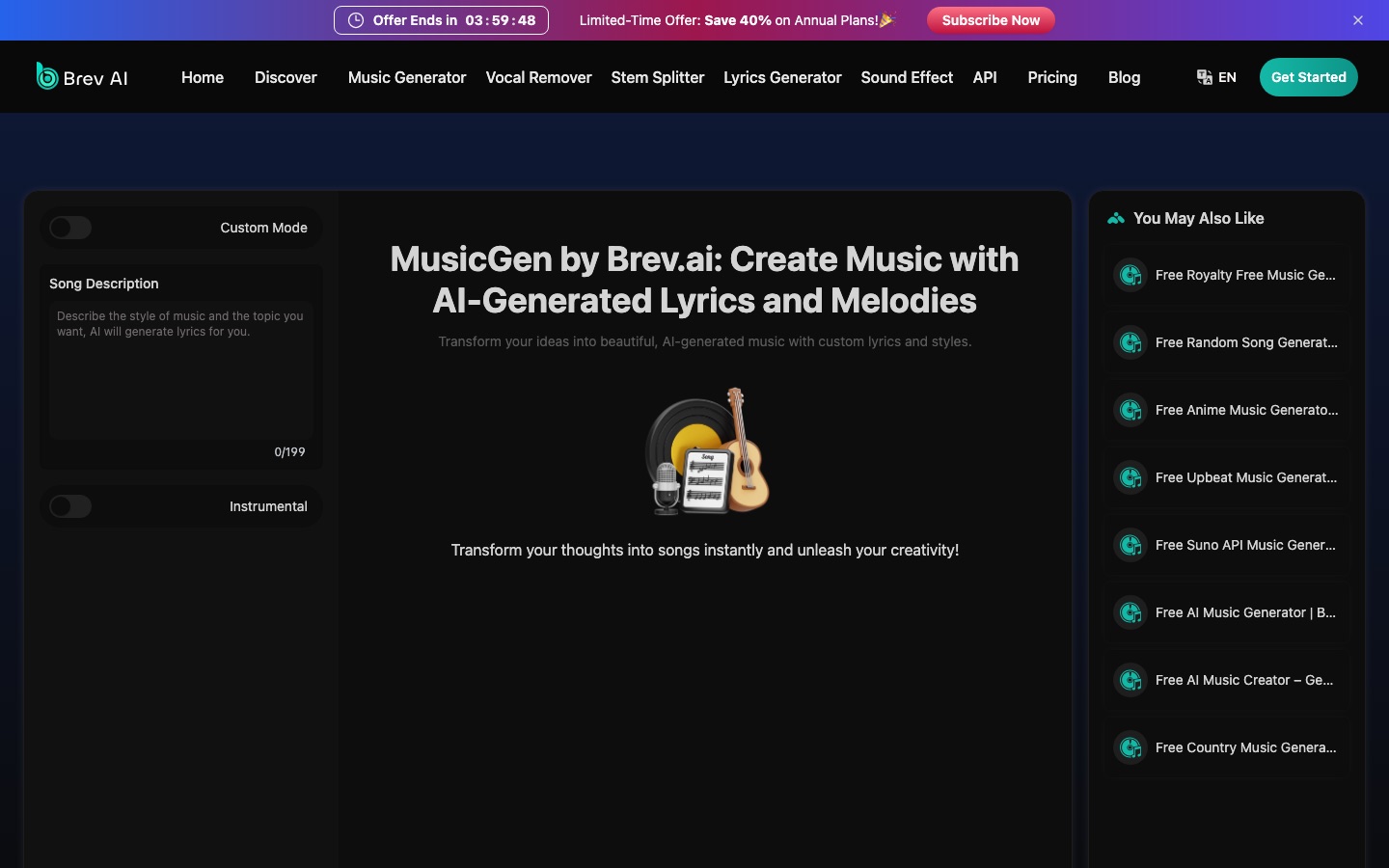Click the Subscribe Now button
This screenshot has width=1389, height=868.
(x=991, y=20)
